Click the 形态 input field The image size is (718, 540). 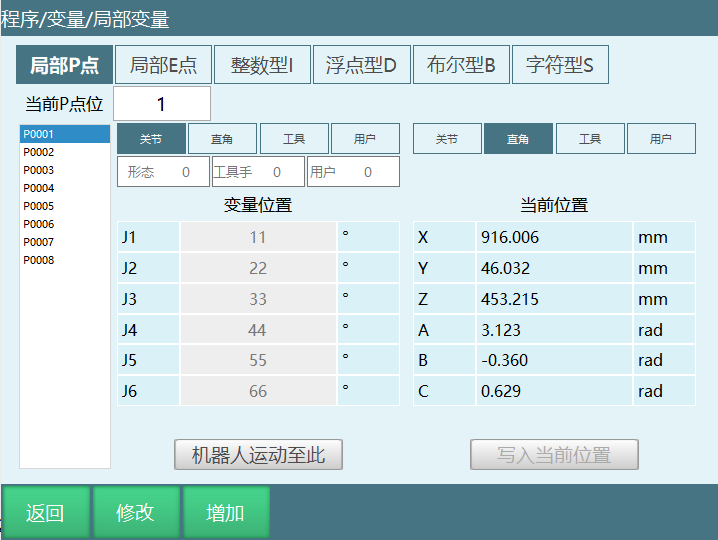coord(164,172)
